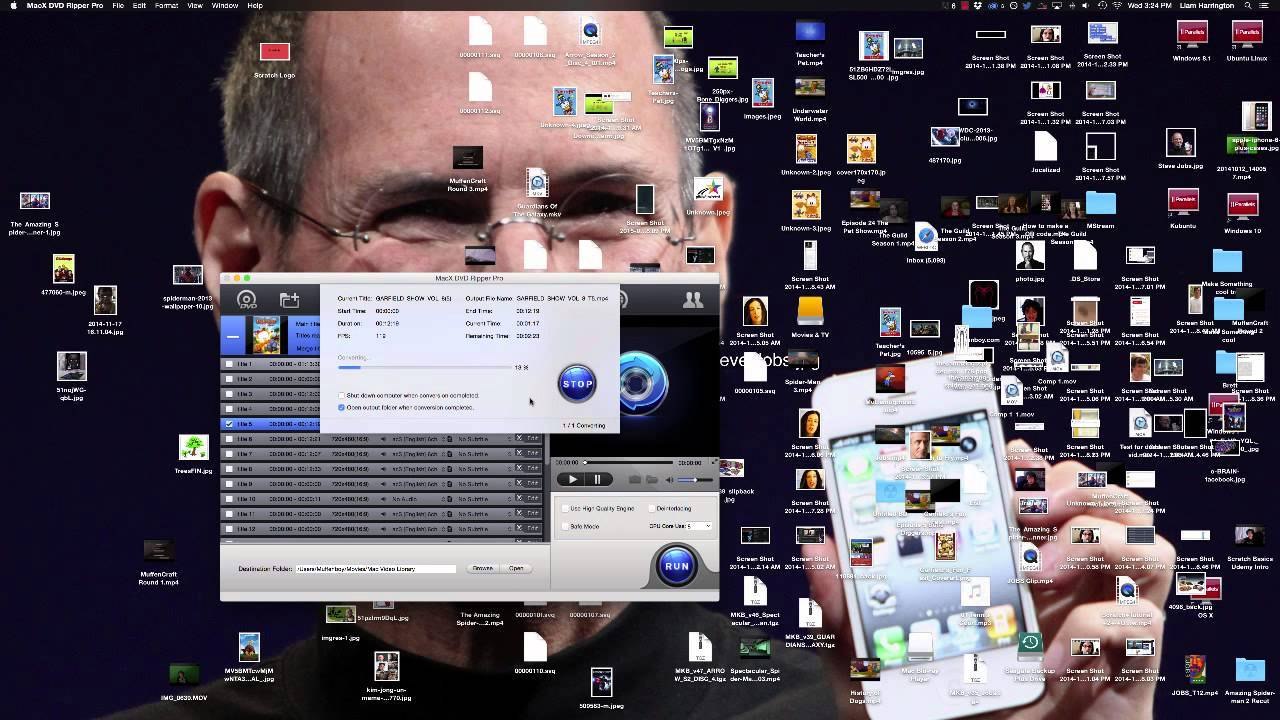Open Notification Center icon in menu bar

tap(1266, 6)
